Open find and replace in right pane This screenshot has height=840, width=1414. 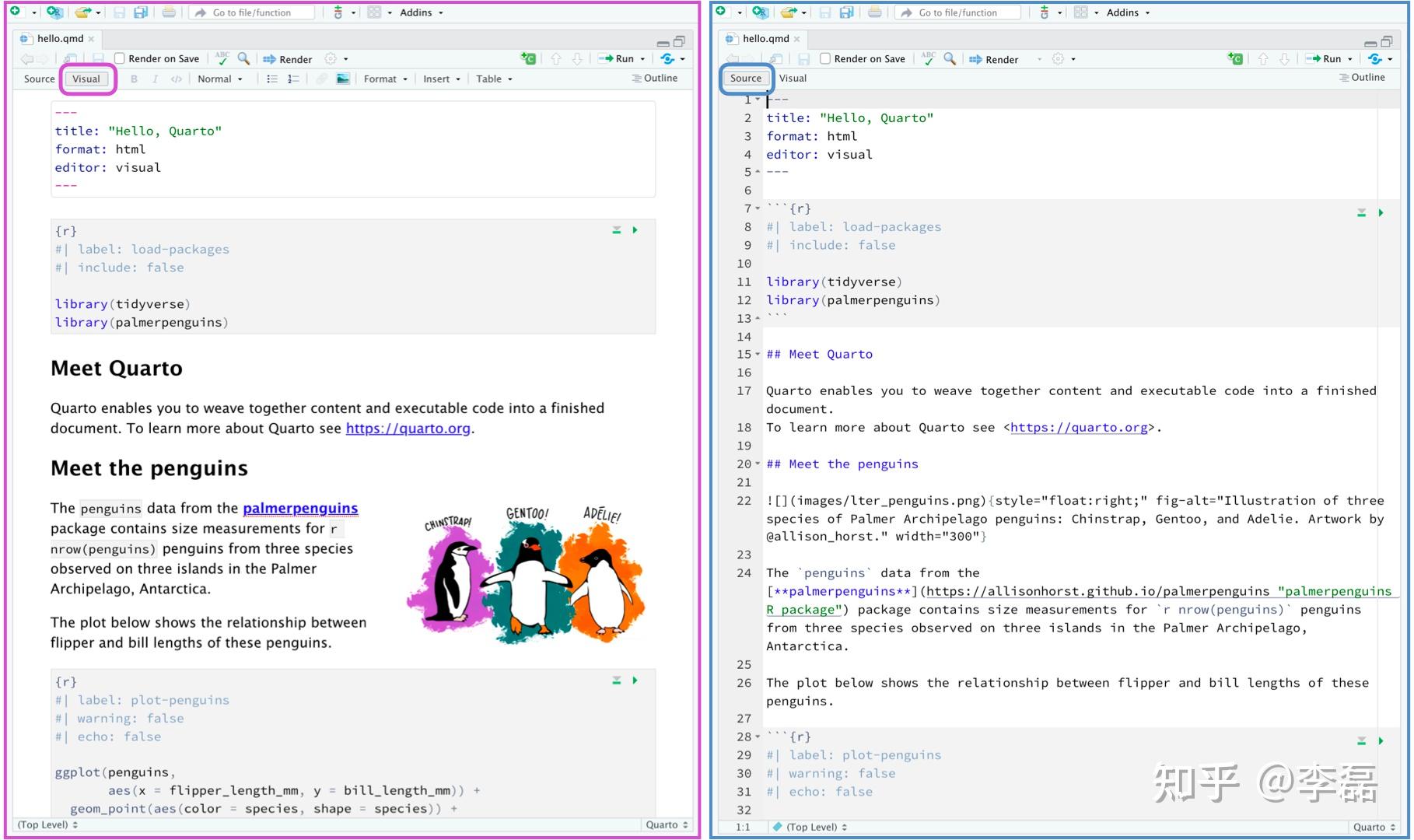pos(949,58)
